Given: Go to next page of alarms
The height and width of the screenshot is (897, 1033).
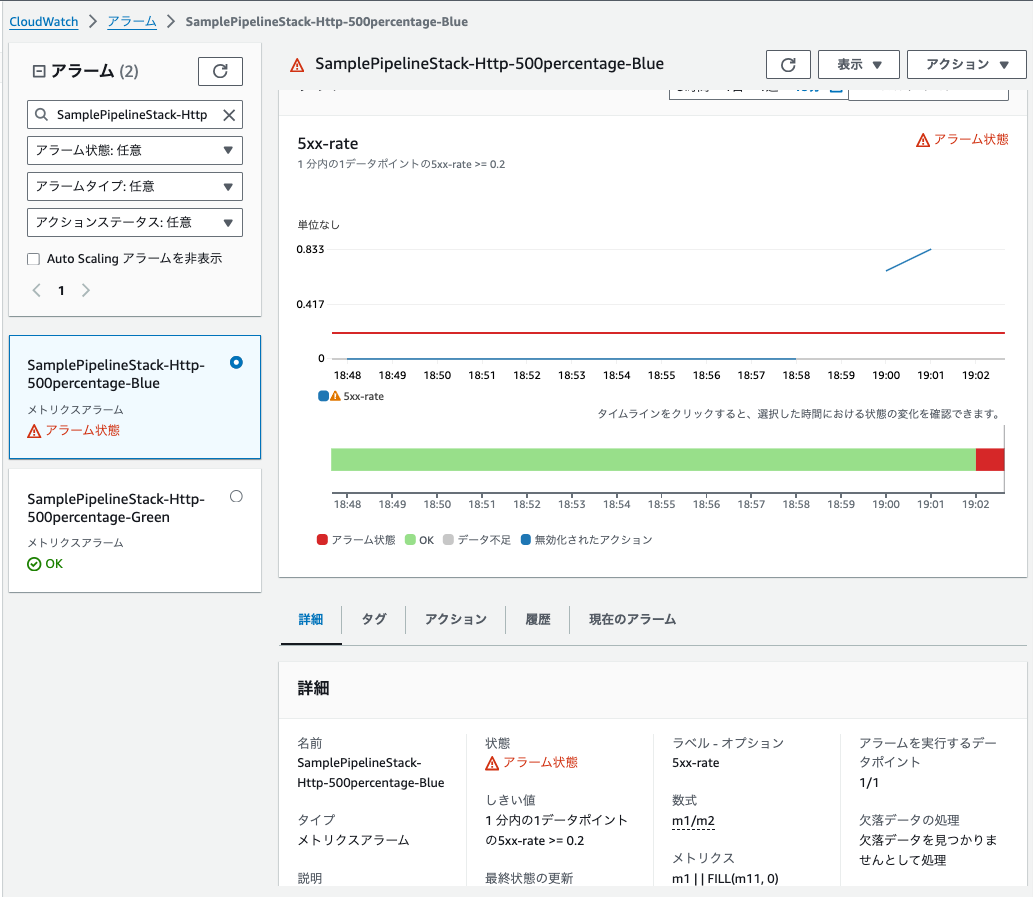Looking at the screenshot, I should click(86, 290).
